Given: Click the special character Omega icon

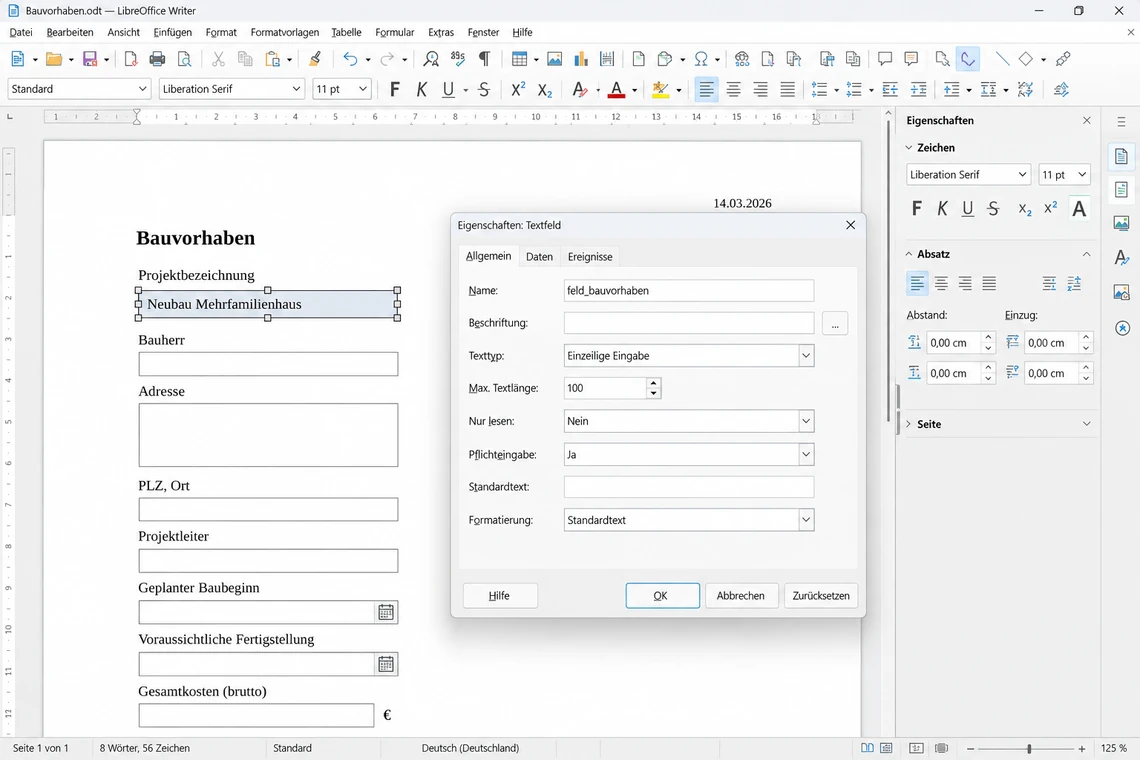Looking at the screenshot, I should click(x=702, y=59).
